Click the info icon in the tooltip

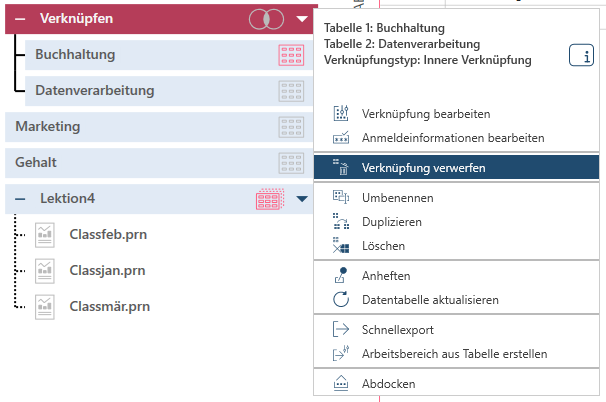581,57
